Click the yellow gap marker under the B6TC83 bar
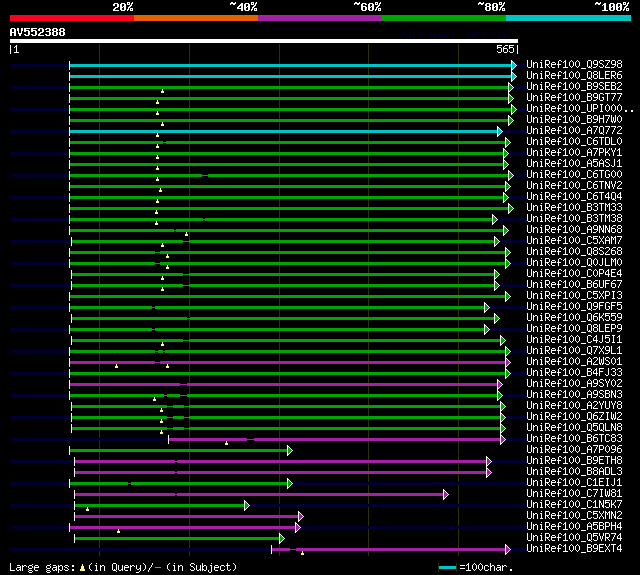Screen dimensions: 640x575 coord(227,443)
